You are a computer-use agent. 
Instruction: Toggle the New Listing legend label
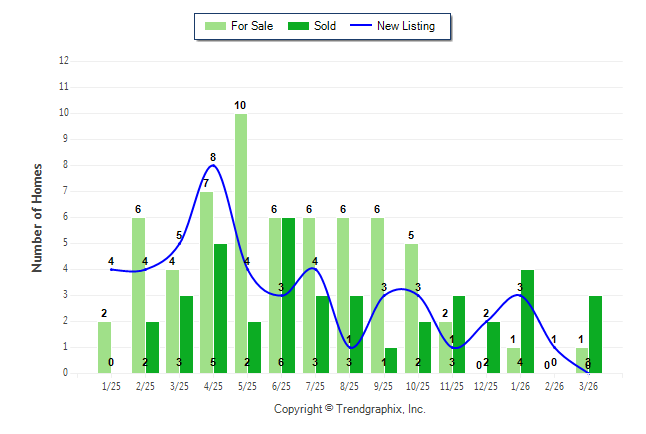click(405, 26)
